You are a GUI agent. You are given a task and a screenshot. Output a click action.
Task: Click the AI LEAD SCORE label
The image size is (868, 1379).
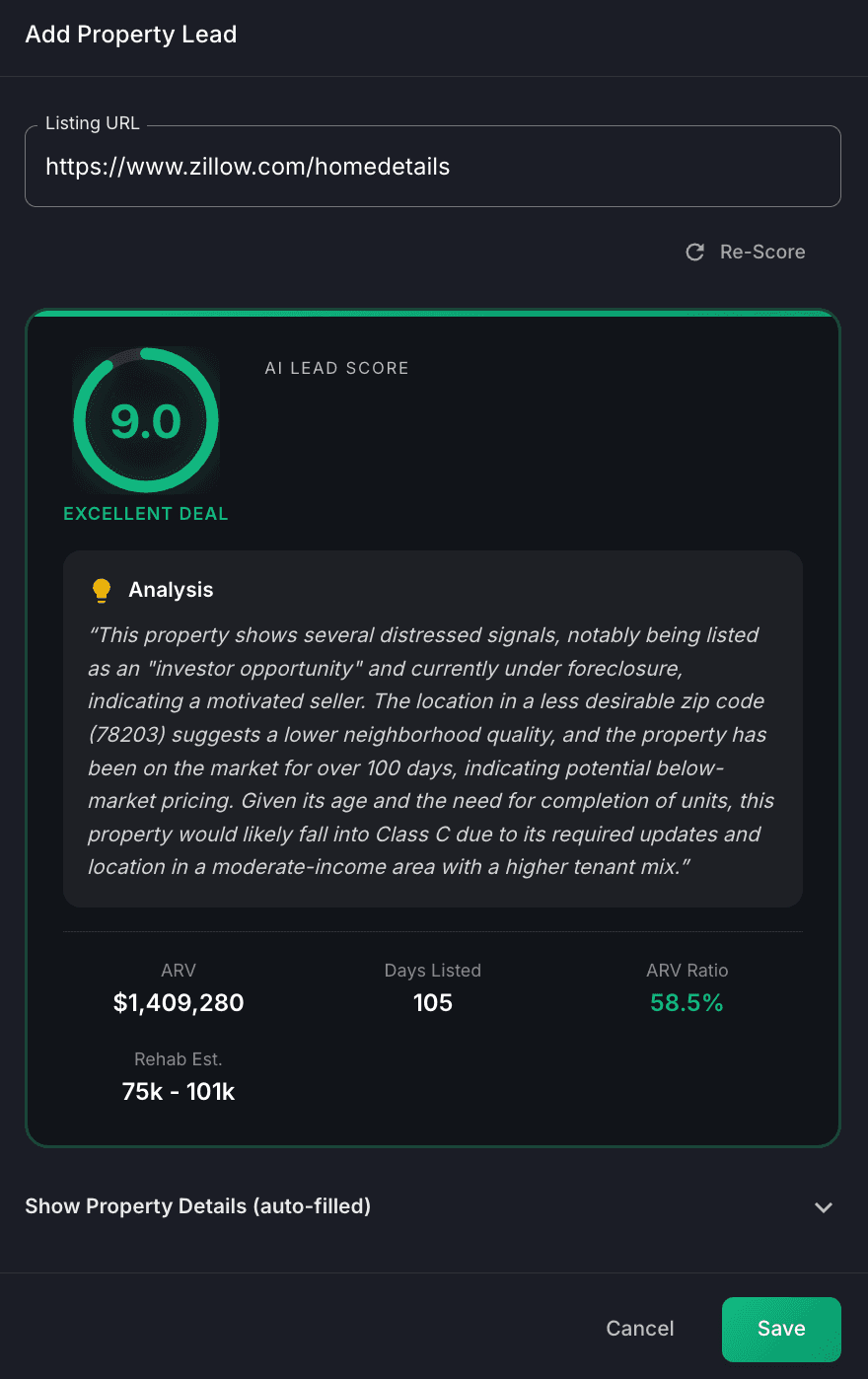pos(336,368)
